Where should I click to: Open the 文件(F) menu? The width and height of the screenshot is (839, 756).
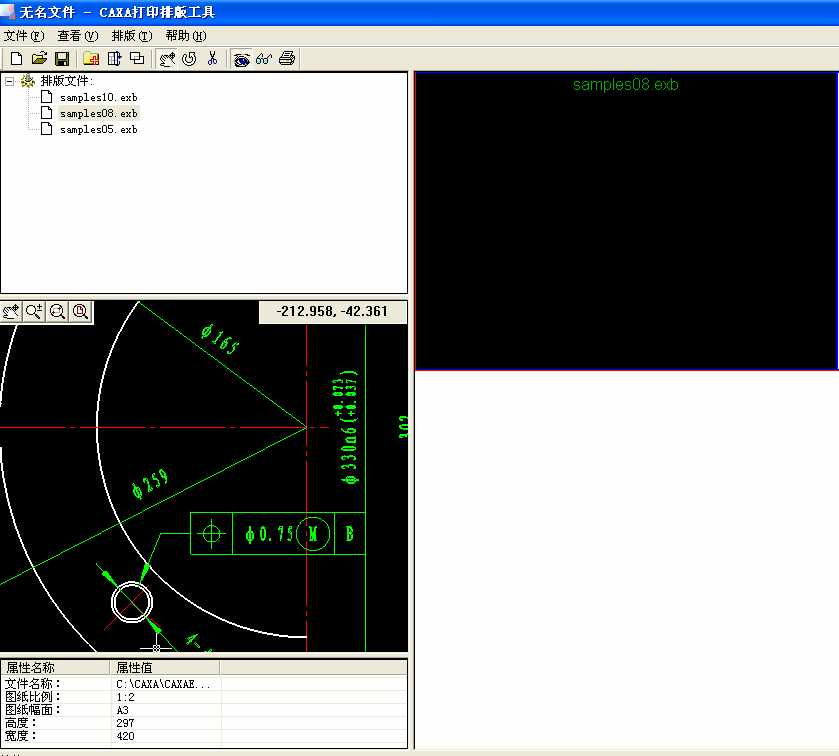coord(24,36)
